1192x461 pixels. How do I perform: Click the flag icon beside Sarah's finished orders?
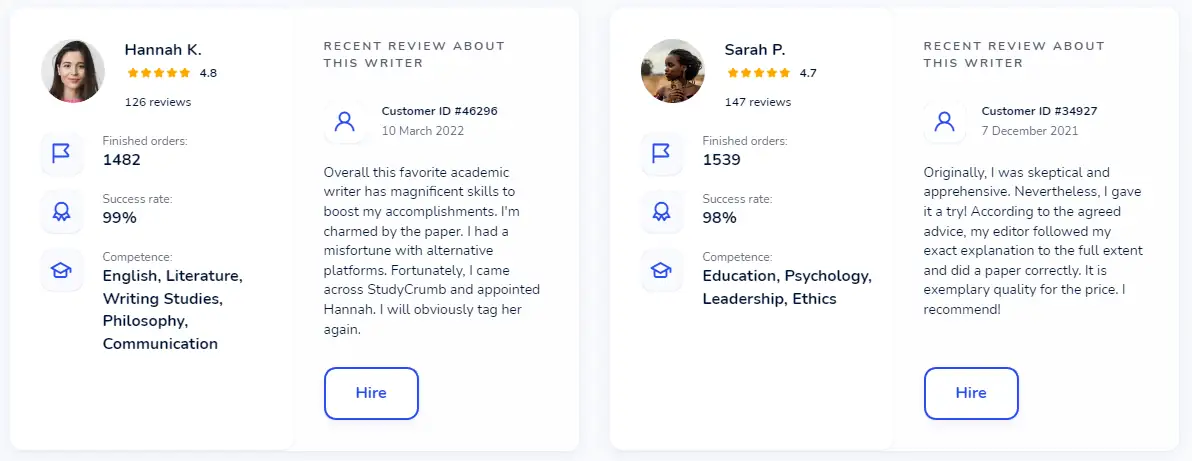point(661,153)
